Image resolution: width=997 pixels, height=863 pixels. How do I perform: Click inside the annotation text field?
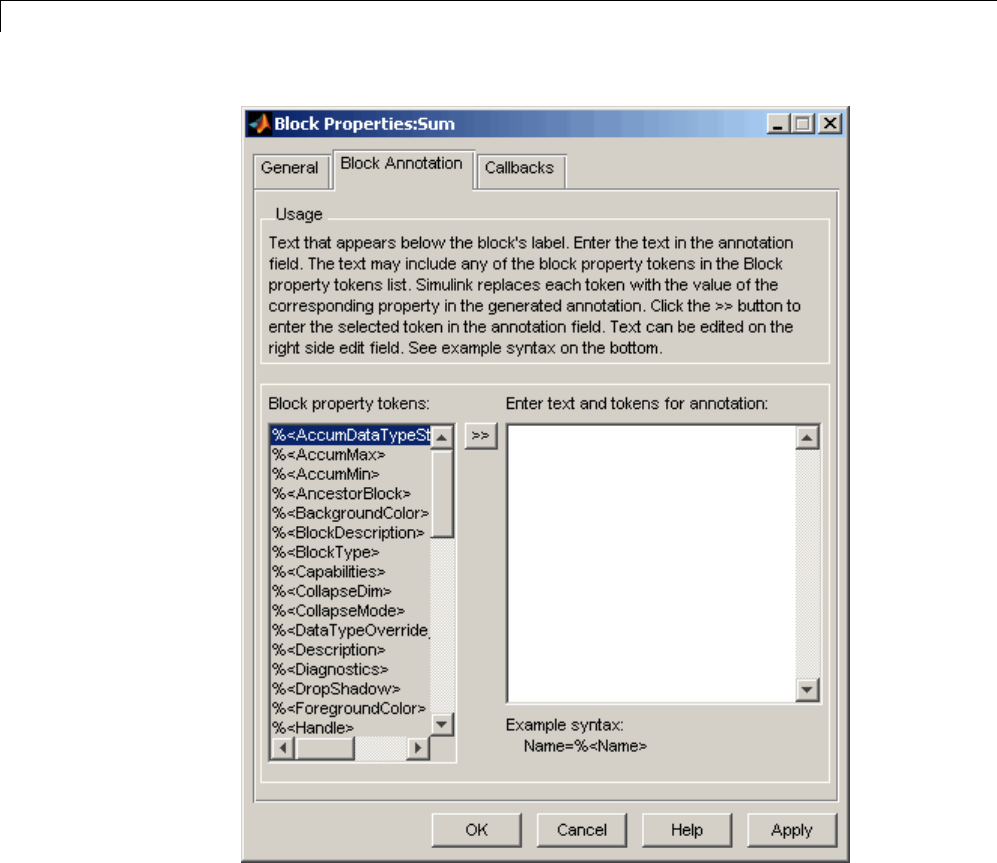tap(652, 564)
